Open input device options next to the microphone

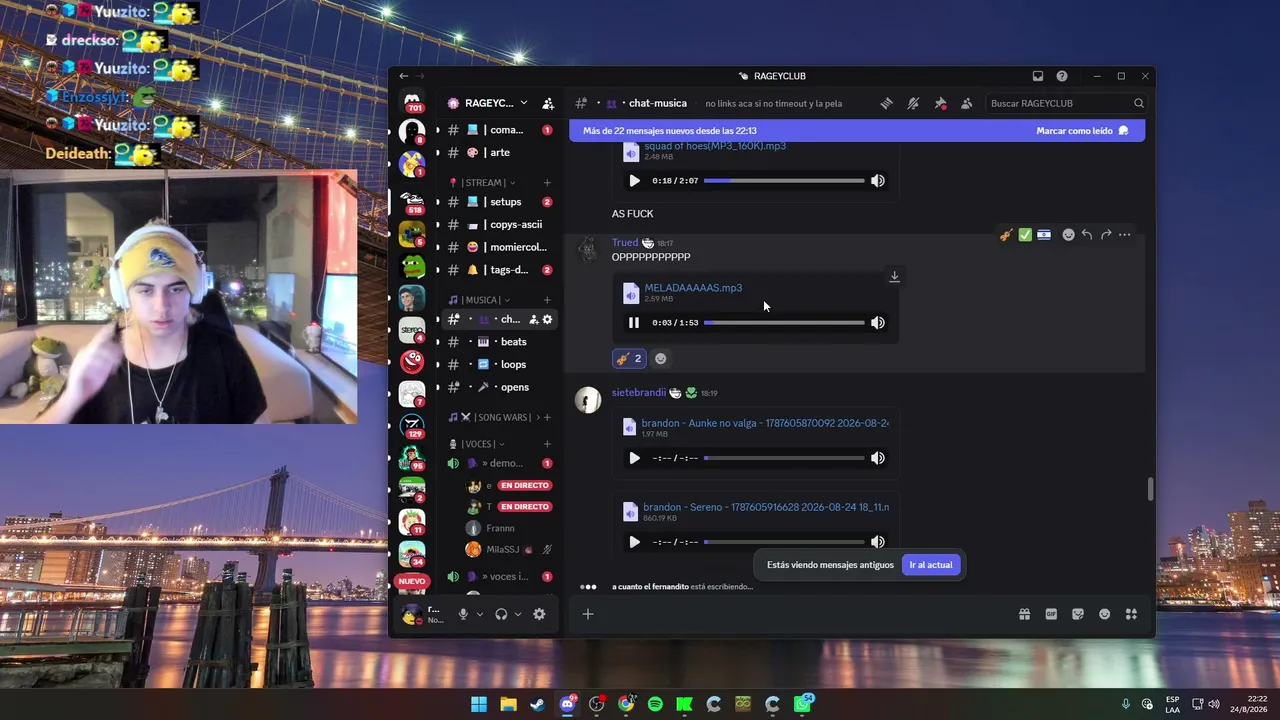pyautogui.click(x=480, y=614)
